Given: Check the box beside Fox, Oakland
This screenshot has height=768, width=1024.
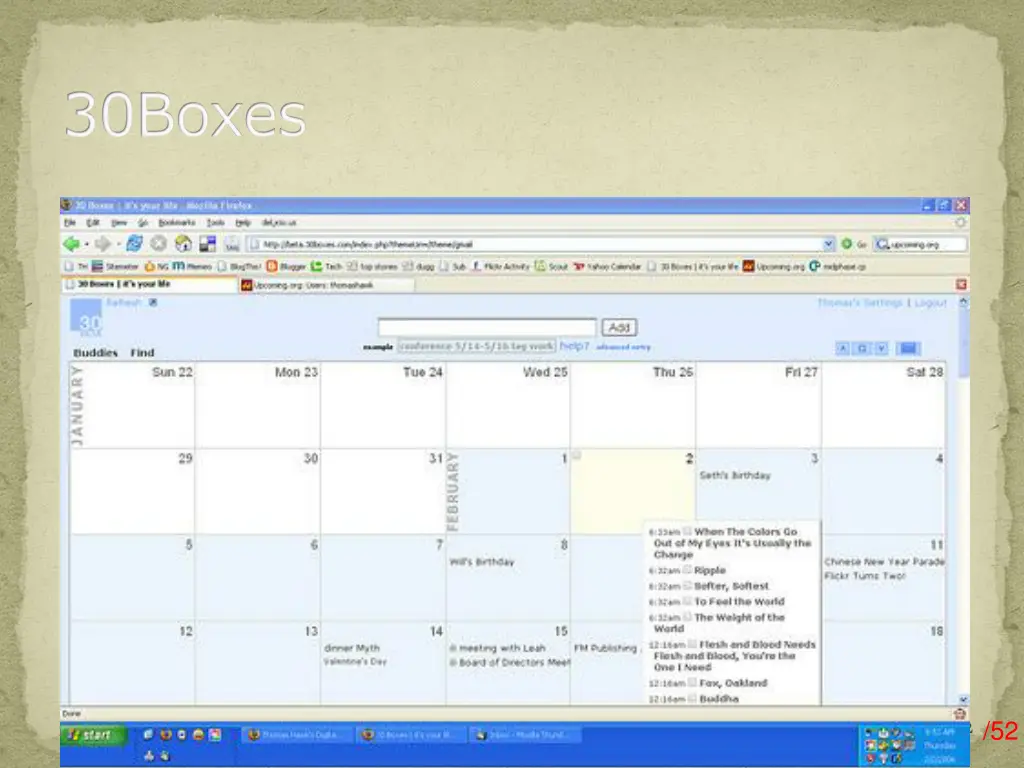Looking at the screenshot, I should (x=692, y=682).
